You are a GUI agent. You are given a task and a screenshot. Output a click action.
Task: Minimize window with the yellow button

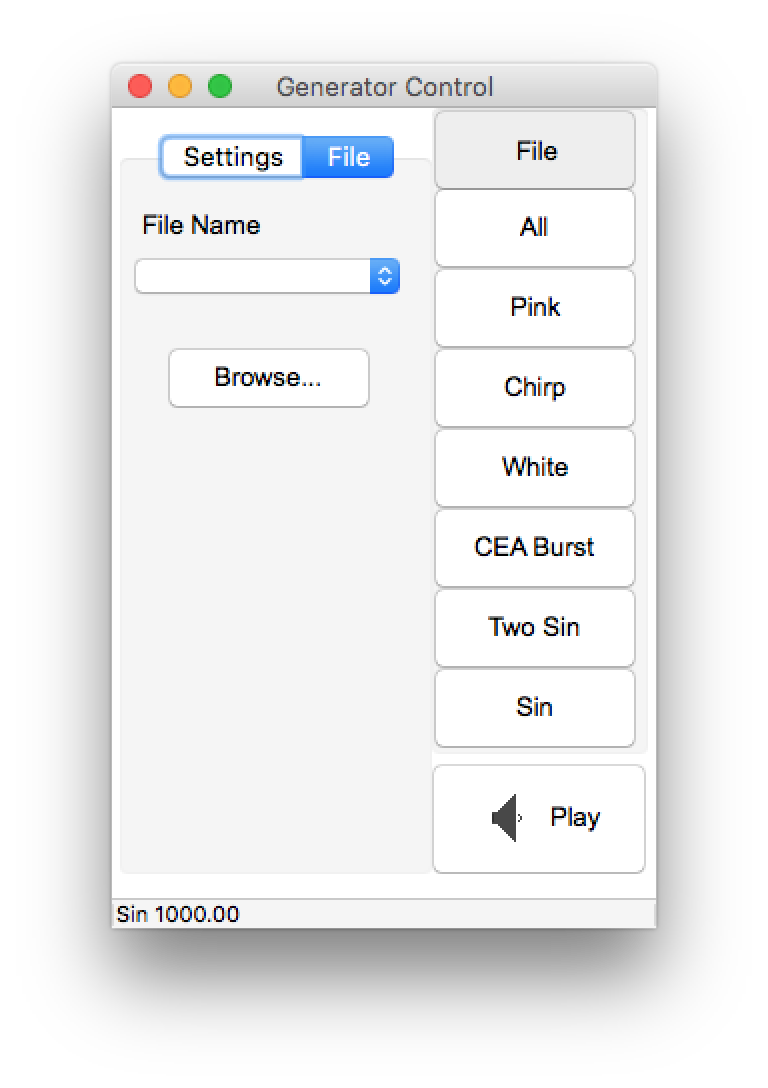tap(180, 87)
